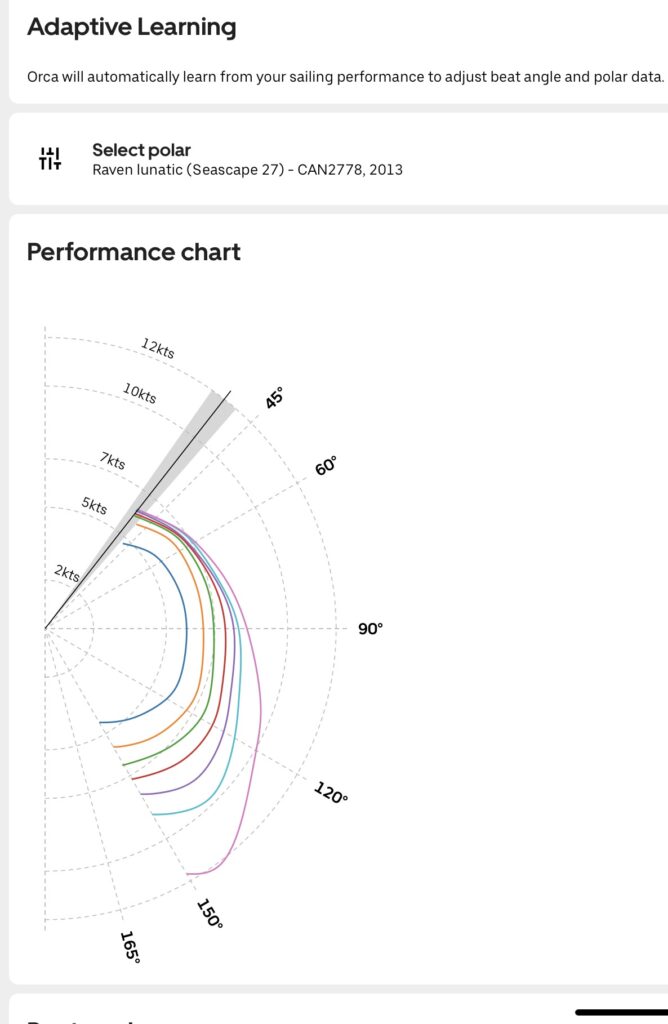The image size is (668, 1024).
Task: Tap the home indicator bar
Action: pyautogui.click(x=621, y=1012)
